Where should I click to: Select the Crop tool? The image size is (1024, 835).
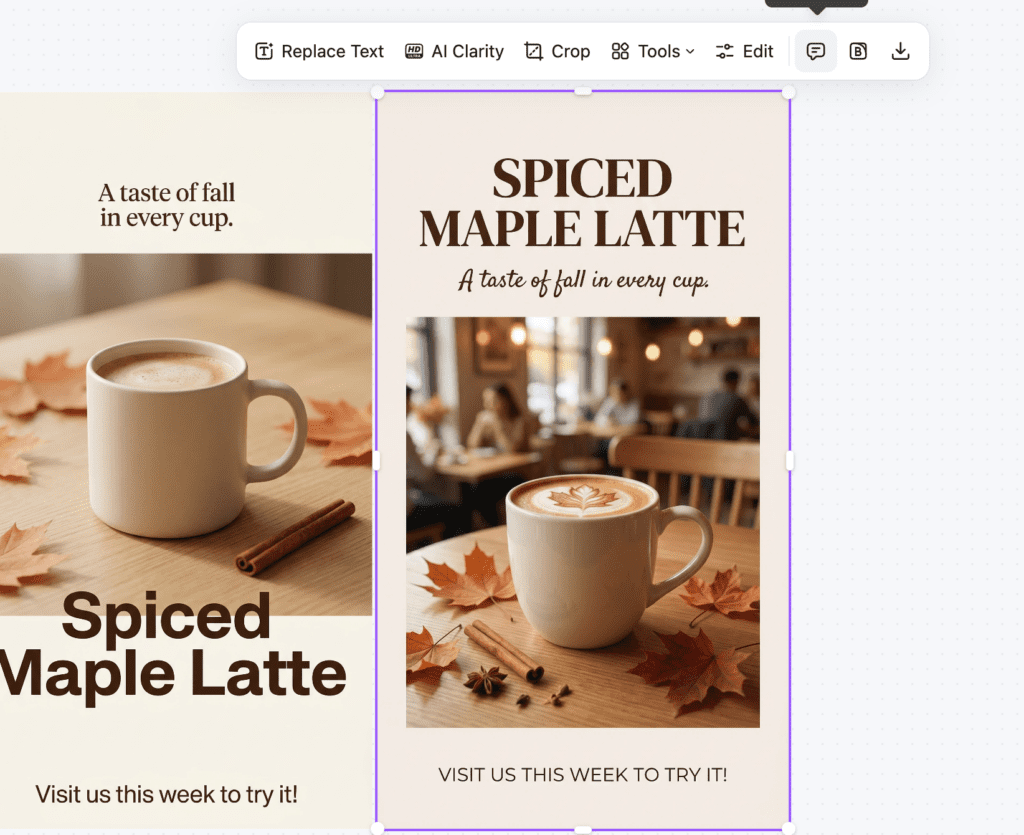[557, 51]
